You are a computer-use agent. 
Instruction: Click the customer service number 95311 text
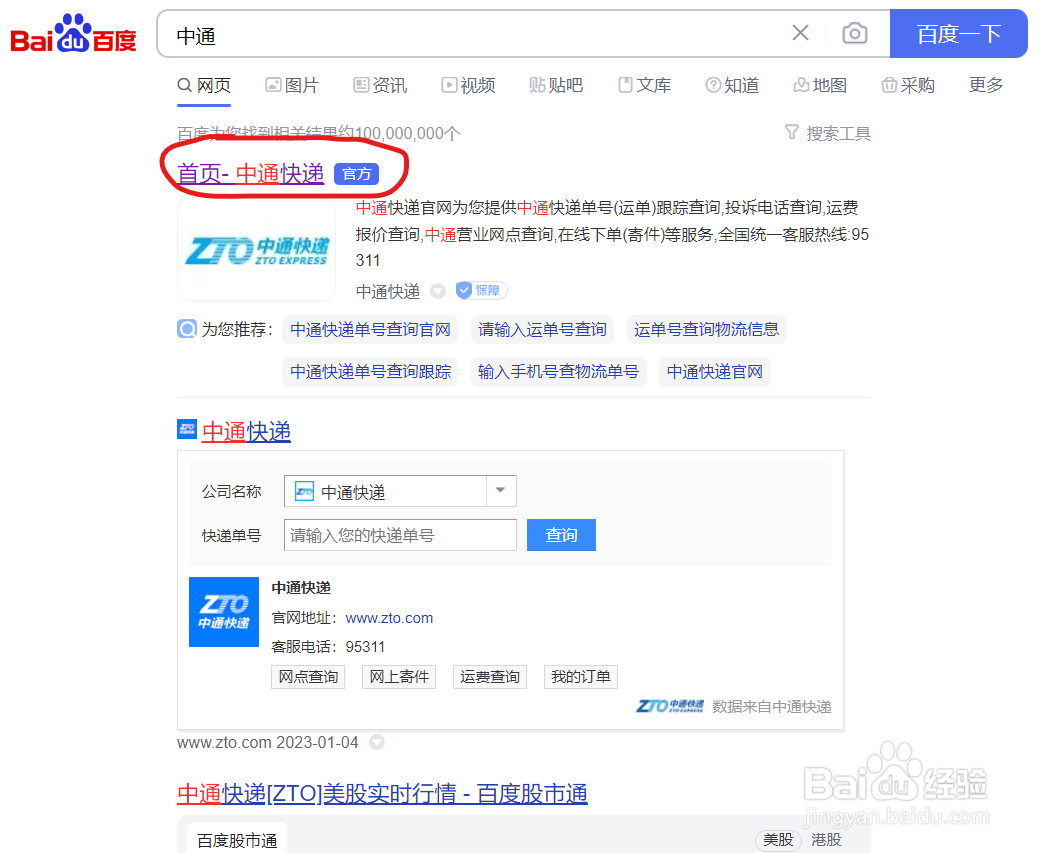click(365, 647)
